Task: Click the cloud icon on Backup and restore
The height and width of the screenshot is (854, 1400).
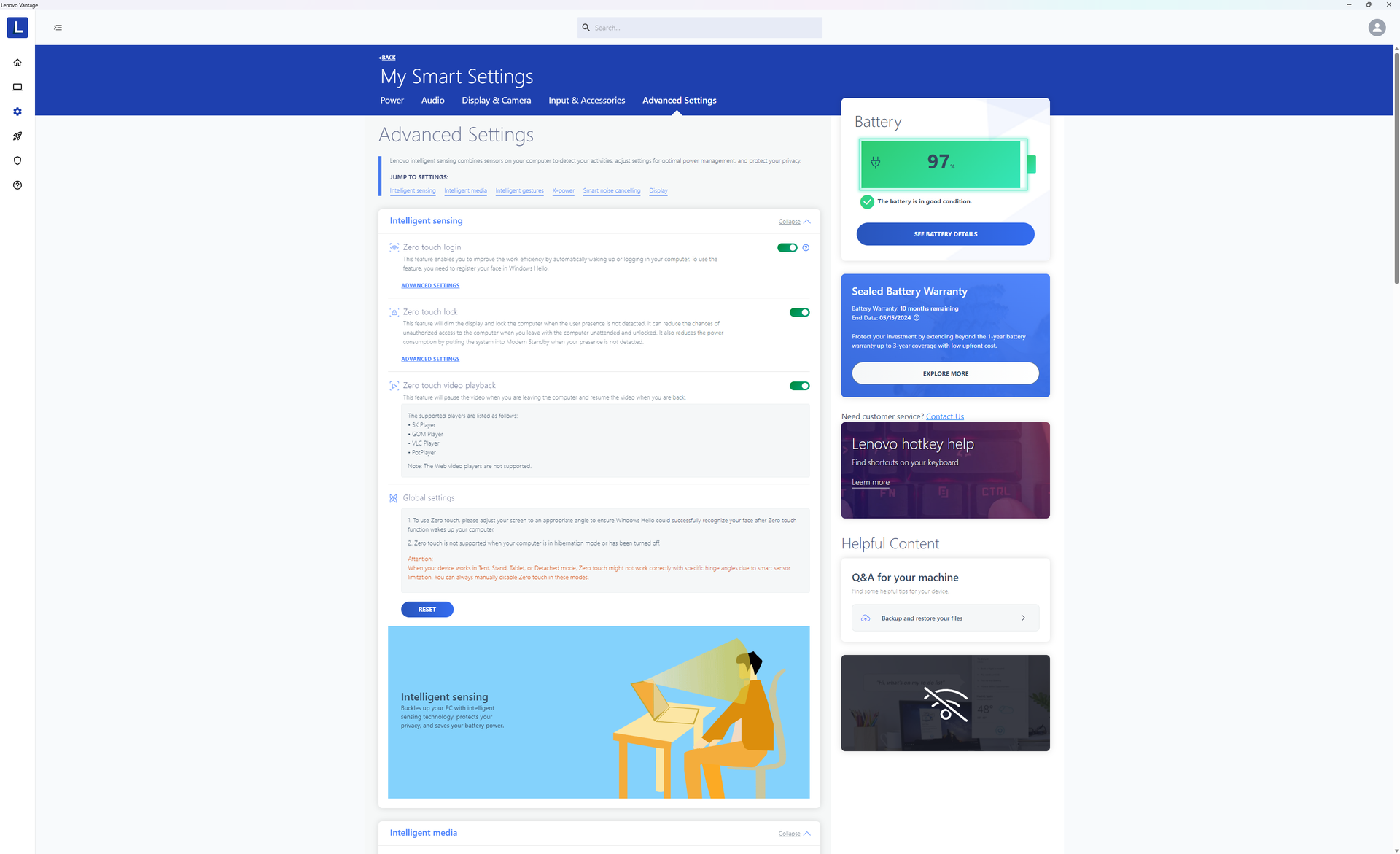Action: click(866, 618)
